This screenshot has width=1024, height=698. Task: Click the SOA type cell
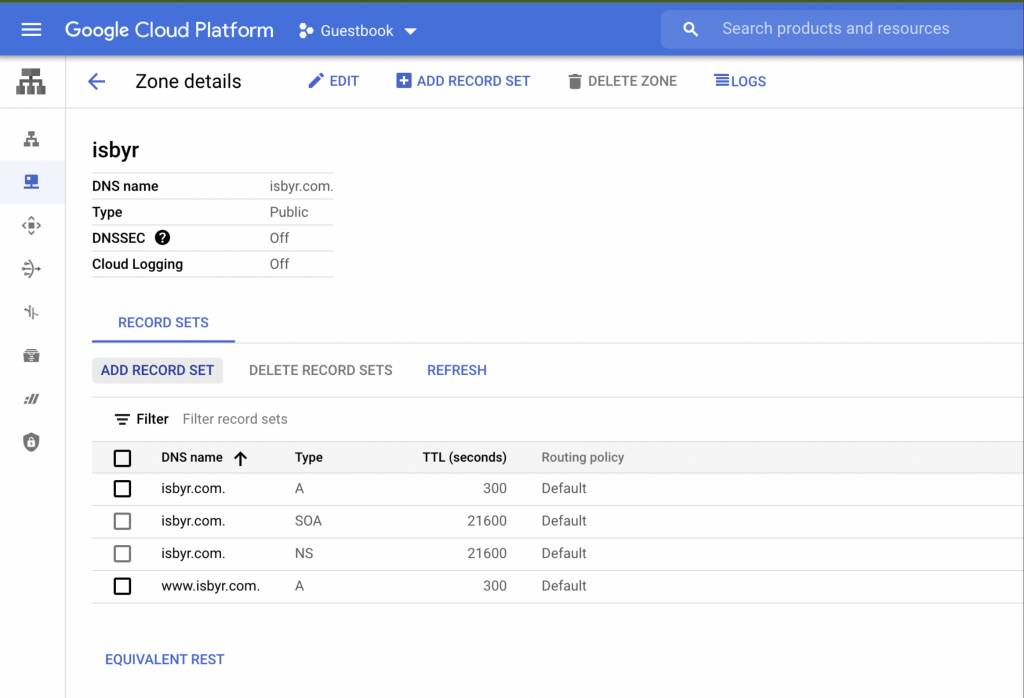click(308, 521)
